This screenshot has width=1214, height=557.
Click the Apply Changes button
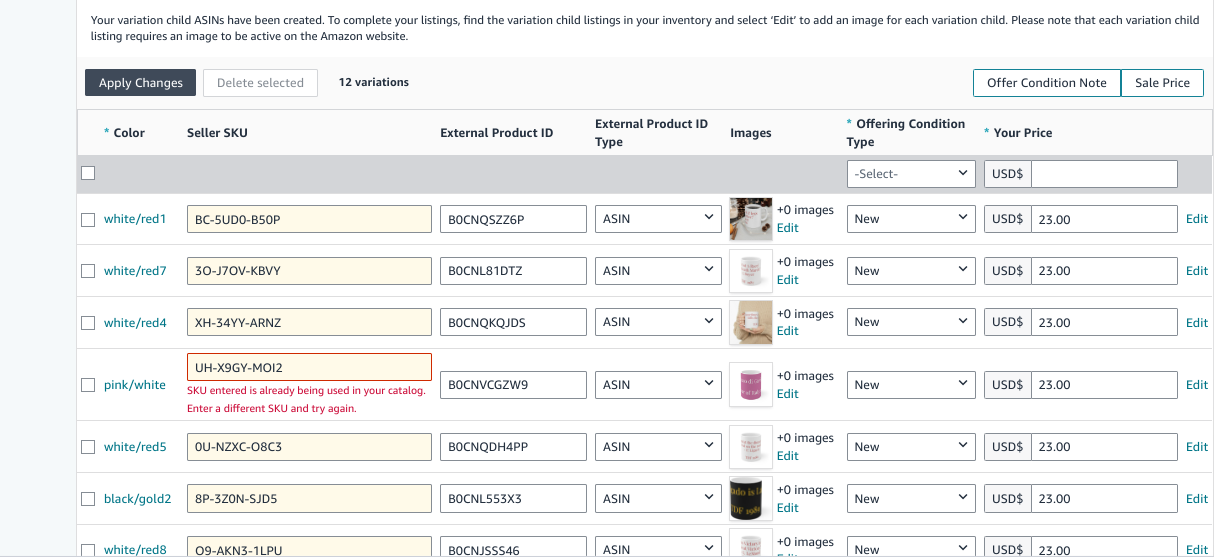140,83
